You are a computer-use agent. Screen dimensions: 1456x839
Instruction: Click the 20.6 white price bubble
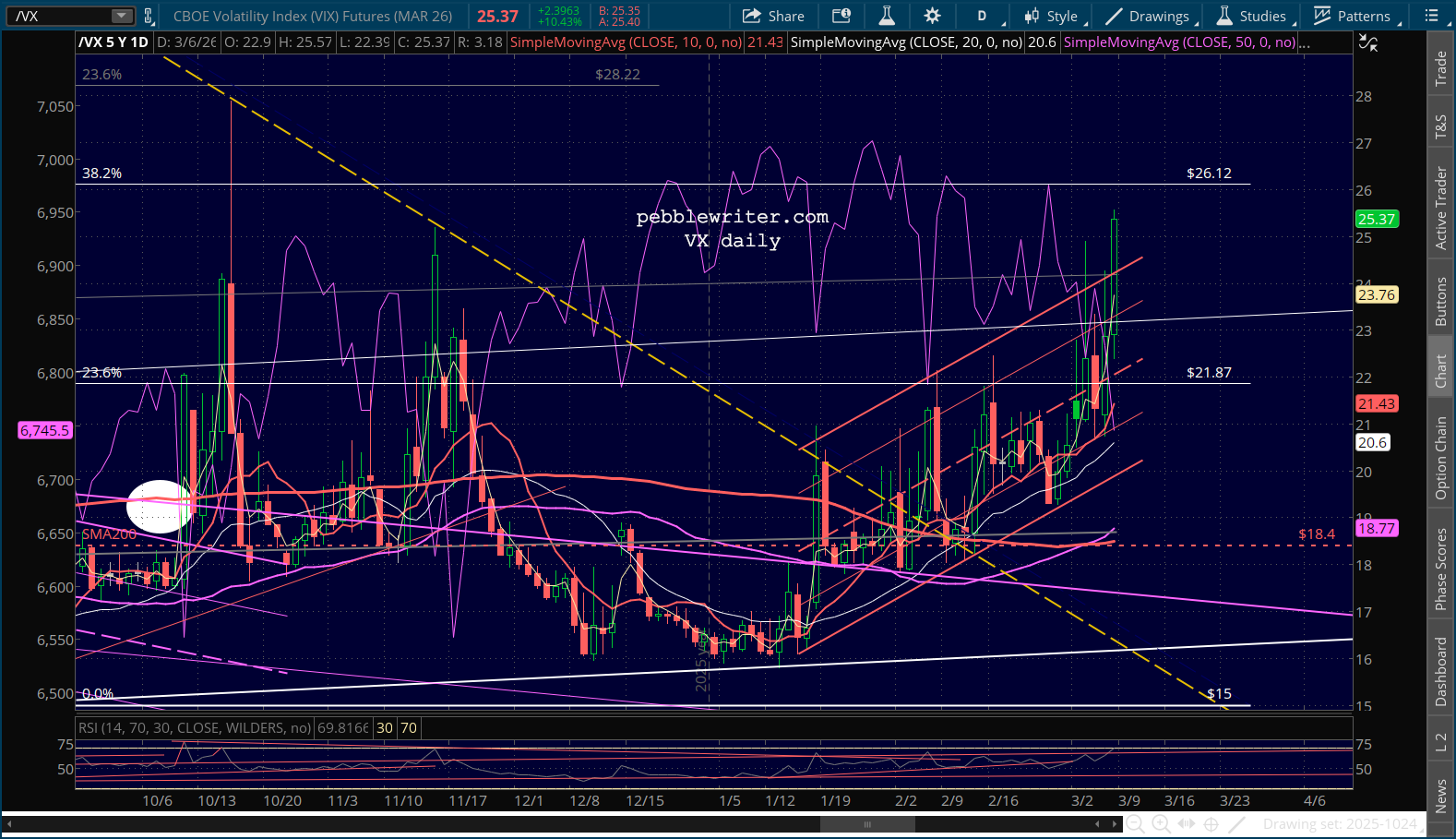(1372, 443)
